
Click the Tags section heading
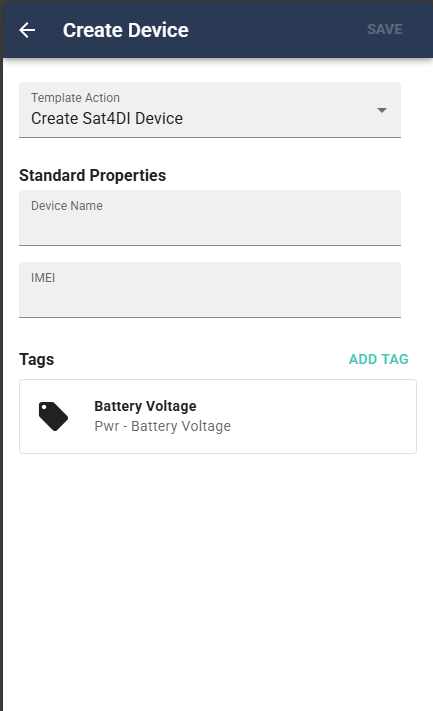(37, 359)
